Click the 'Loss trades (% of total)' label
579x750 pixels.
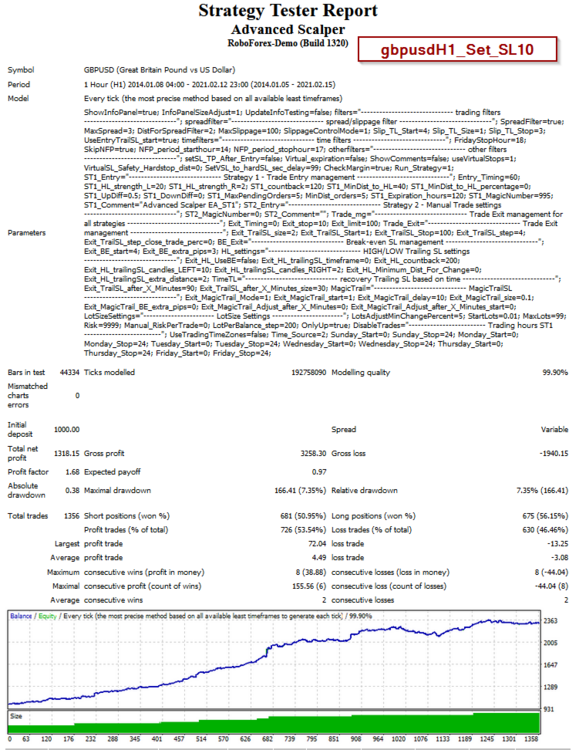pos(371,530)
